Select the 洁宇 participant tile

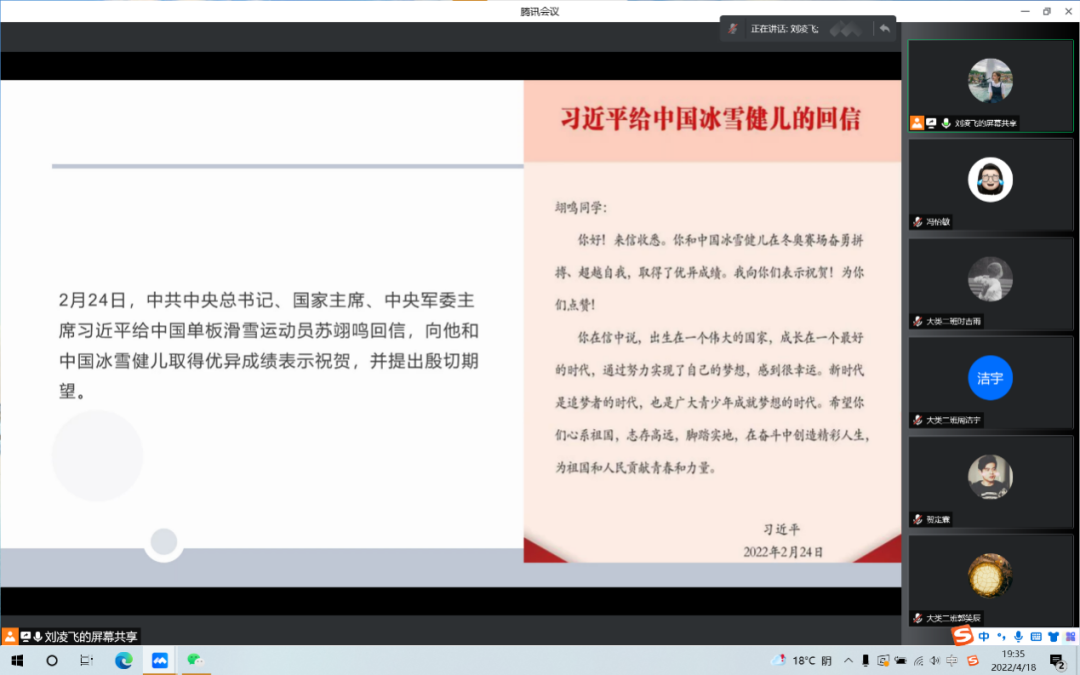(x=990, y=380)
